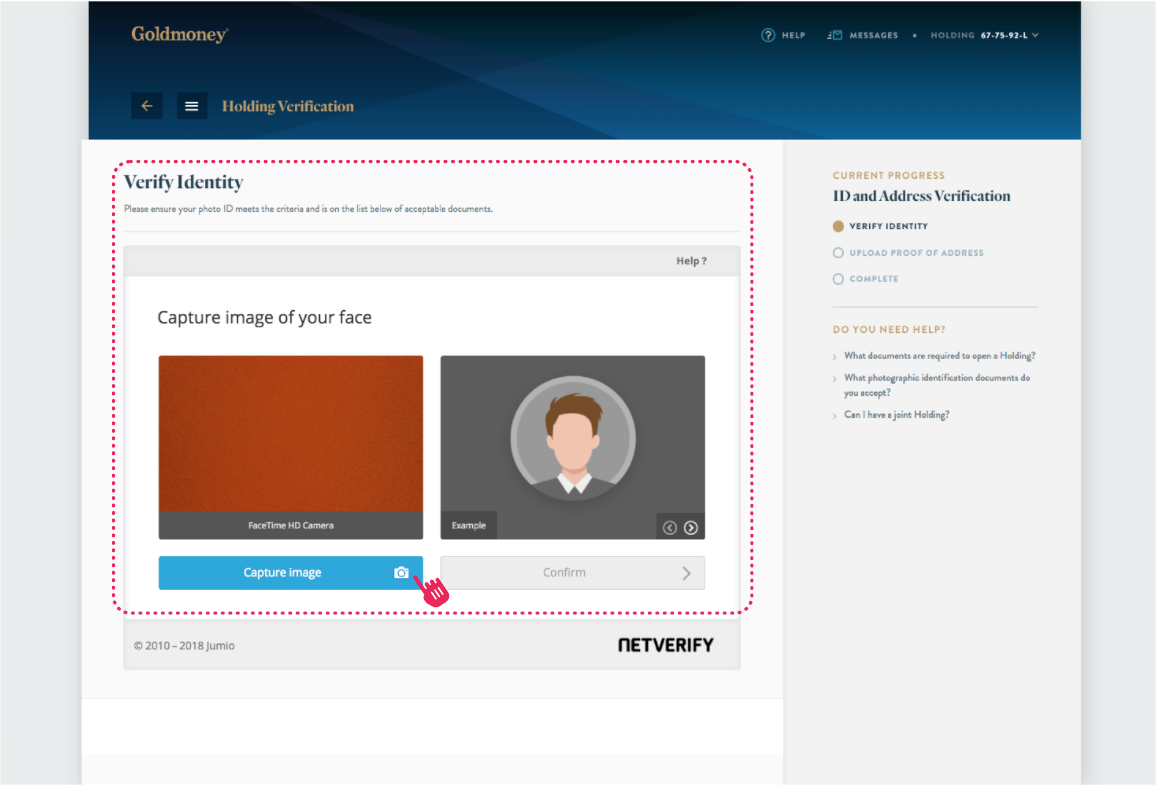
Task: Click the Holding Verification title
Action: [x=288, y=106]
